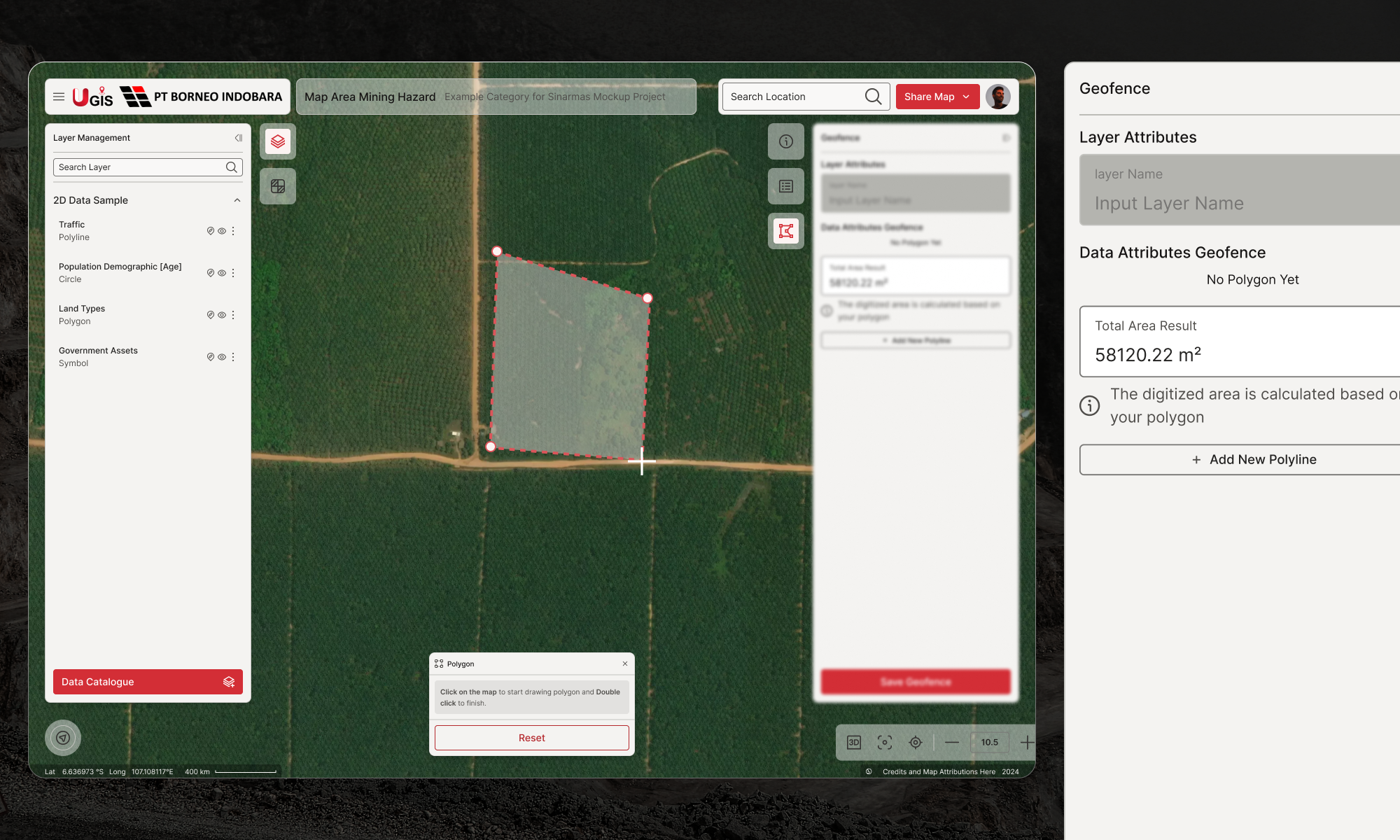Click the Data Catalogue button

click(x=148, y=682)
